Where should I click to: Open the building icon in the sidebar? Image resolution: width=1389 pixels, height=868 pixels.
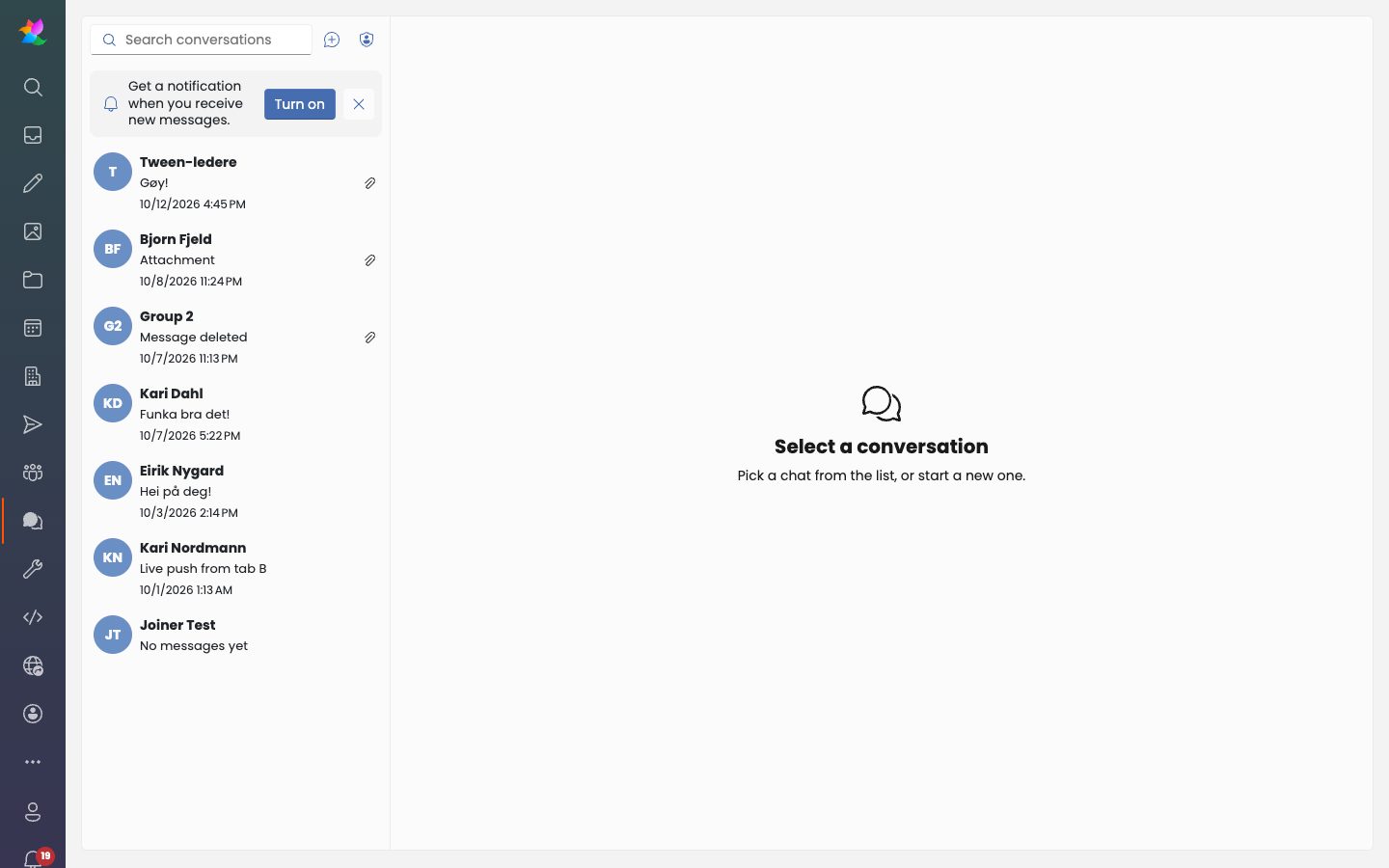pos(33,376)
